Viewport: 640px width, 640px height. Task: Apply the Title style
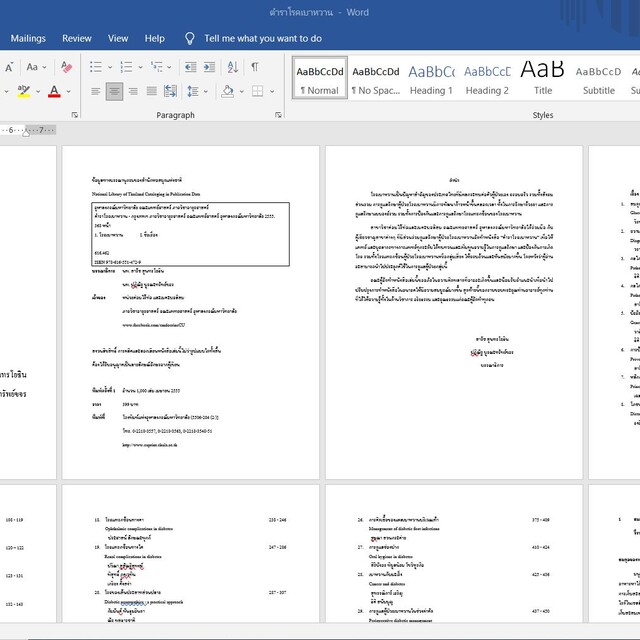tap(543, 78)
